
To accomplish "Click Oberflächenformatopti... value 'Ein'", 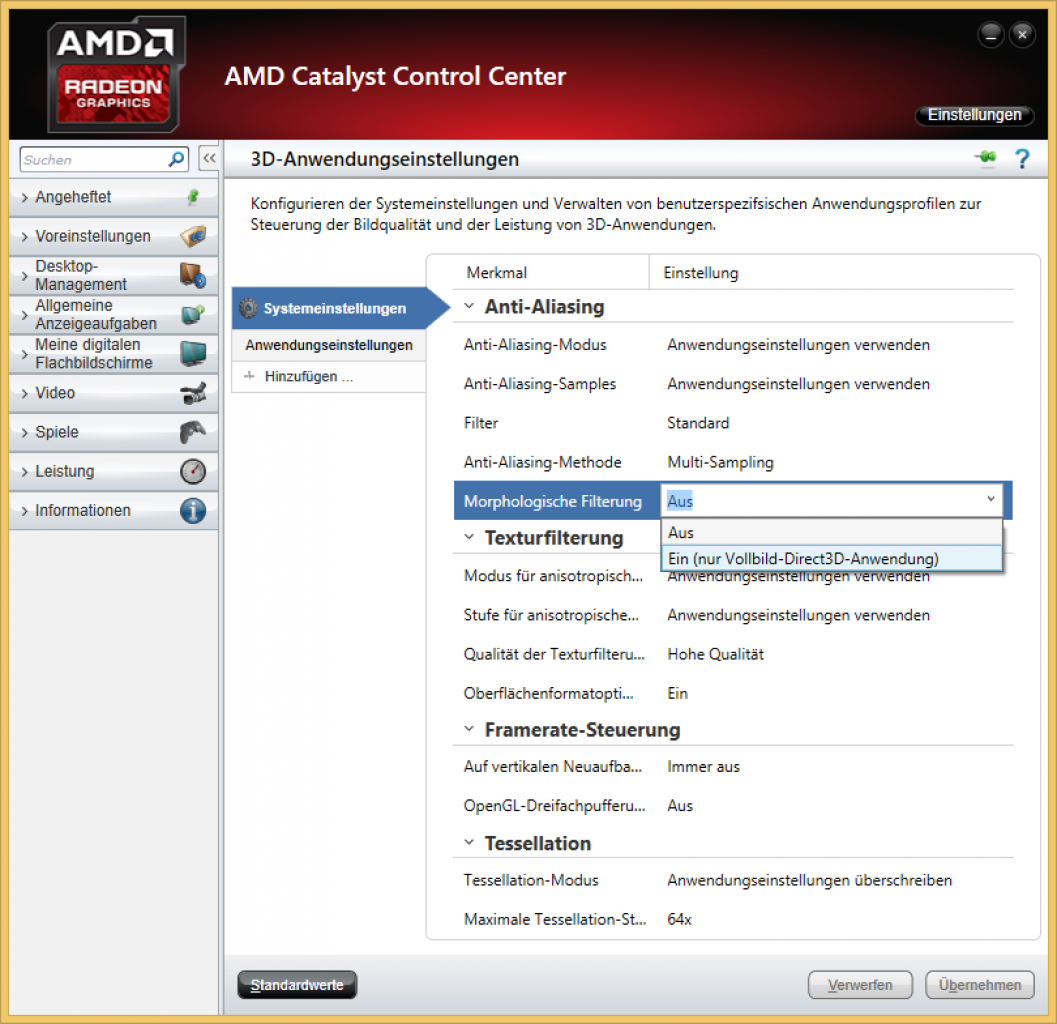I will 677,694.
